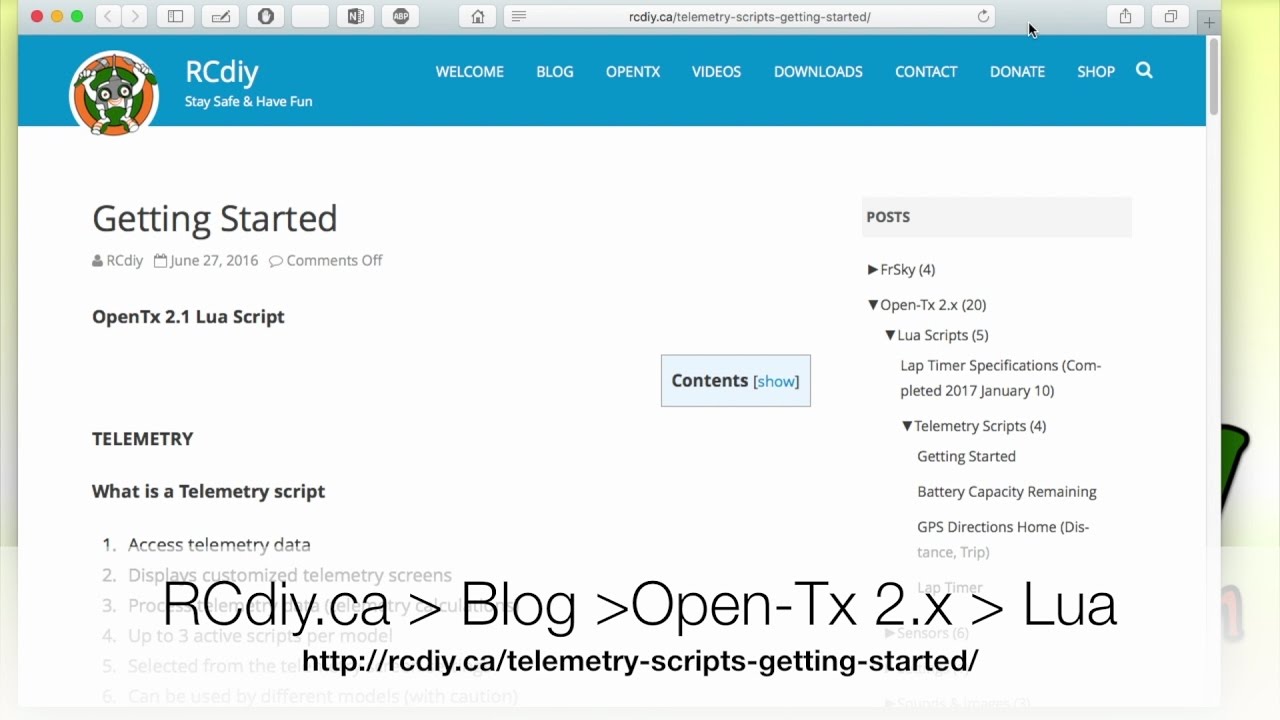The height and width of the screenshot is (720, 1280).
Task: Click the TELEMETRY section heading
Action: (143, 438)
